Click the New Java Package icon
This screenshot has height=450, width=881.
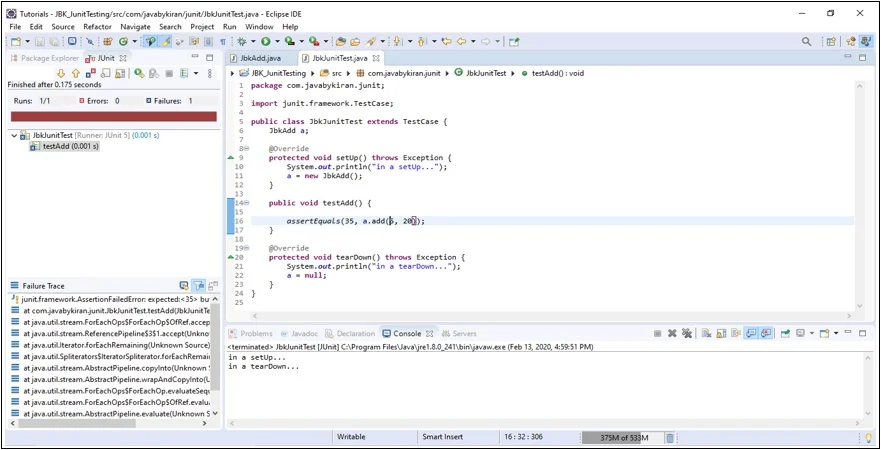click(107, 42)
